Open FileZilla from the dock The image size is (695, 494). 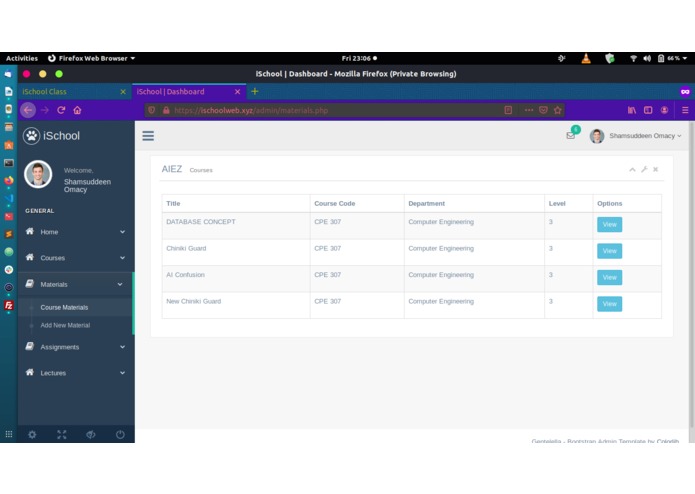(8, 305)
